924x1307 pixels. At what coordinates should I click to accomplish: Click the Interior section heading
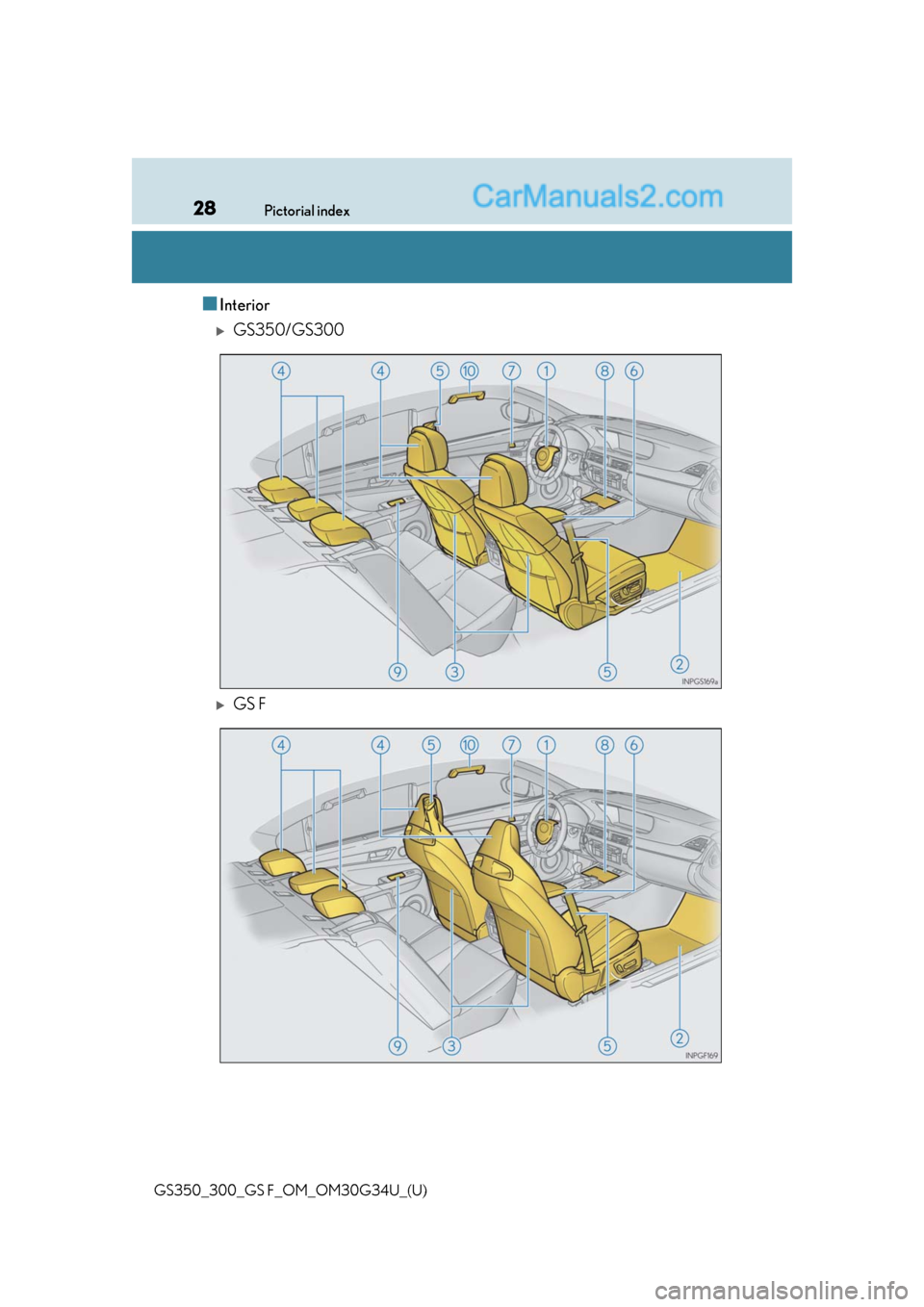pyautogui.click(x=244, y=305)
